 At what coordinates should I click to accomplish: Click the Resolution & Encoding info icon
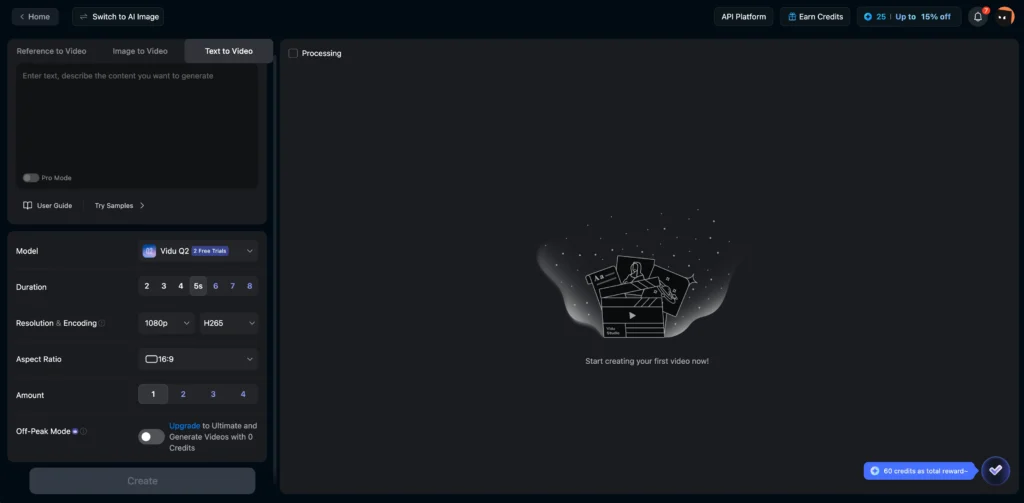coord(102,323)
